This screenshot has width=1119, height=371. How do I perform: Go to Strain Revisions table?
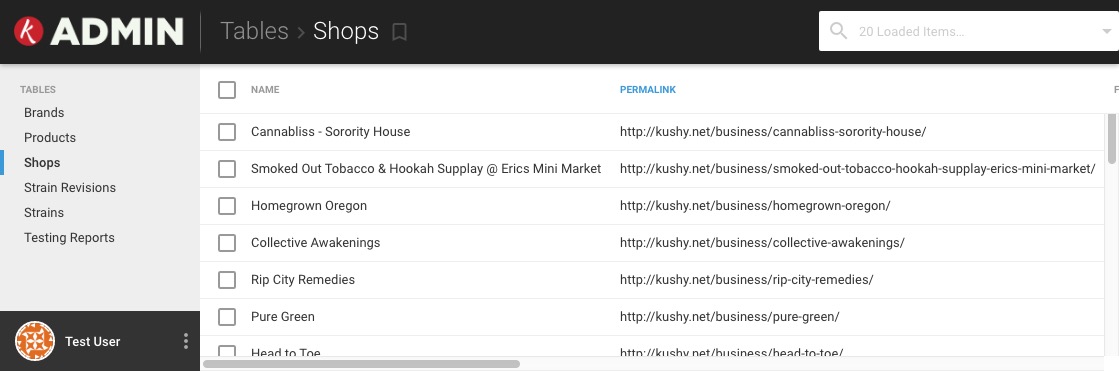(x=70, y=188)
